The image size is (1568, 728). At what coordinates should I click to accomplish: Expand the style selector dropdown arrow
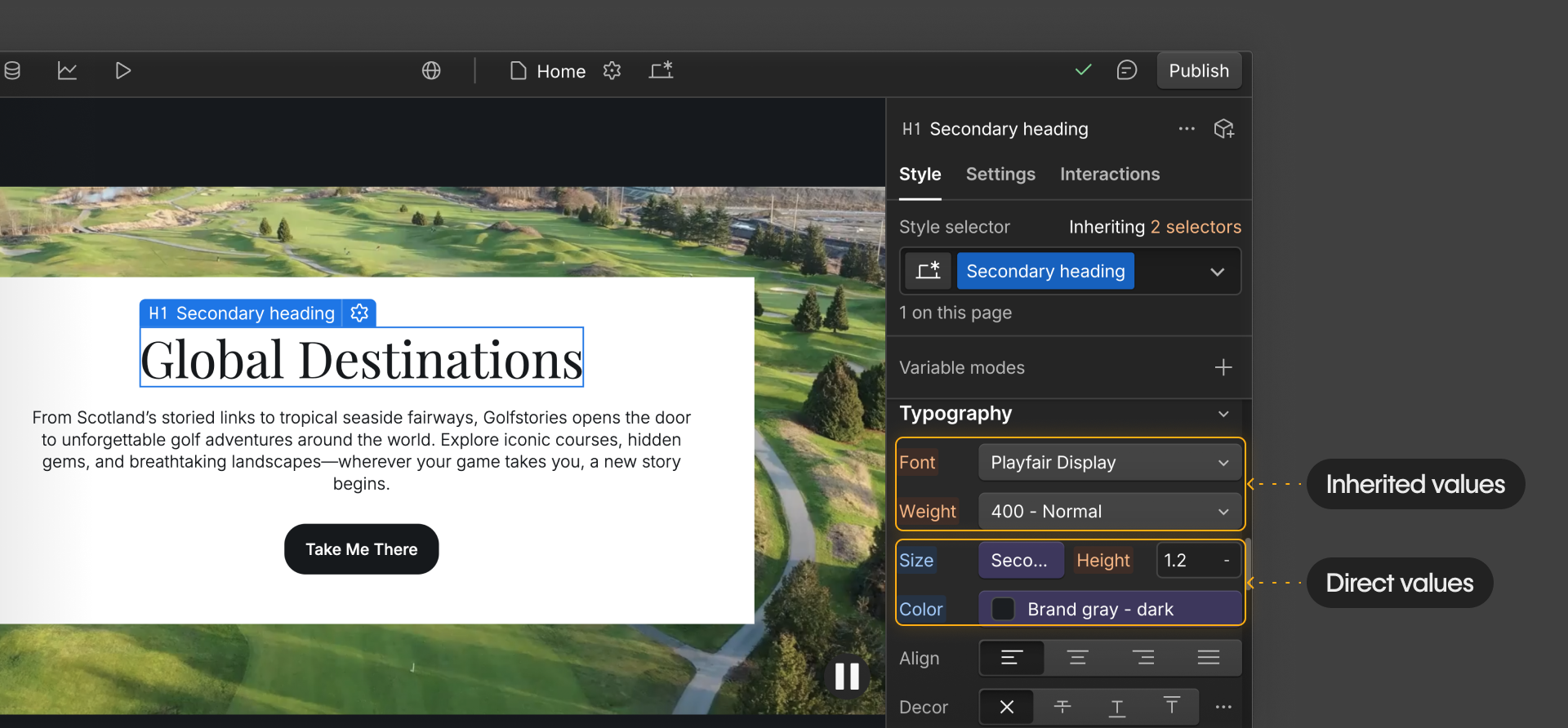click(x=1217, y=272)
